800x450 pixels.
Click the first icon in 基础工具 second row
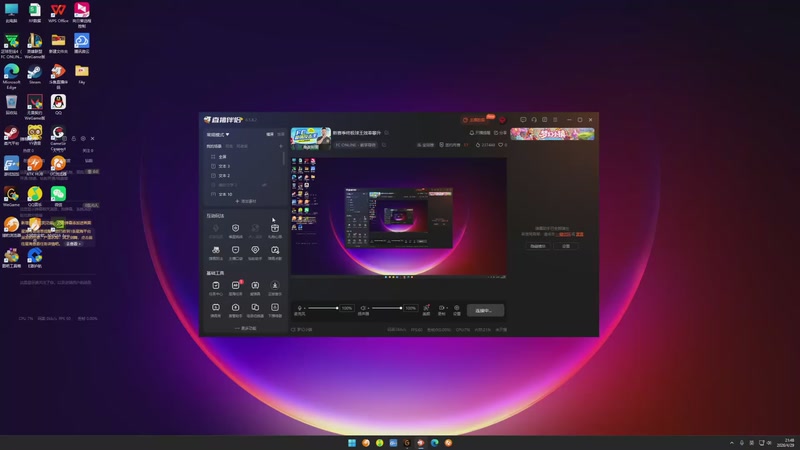[216, 308]
